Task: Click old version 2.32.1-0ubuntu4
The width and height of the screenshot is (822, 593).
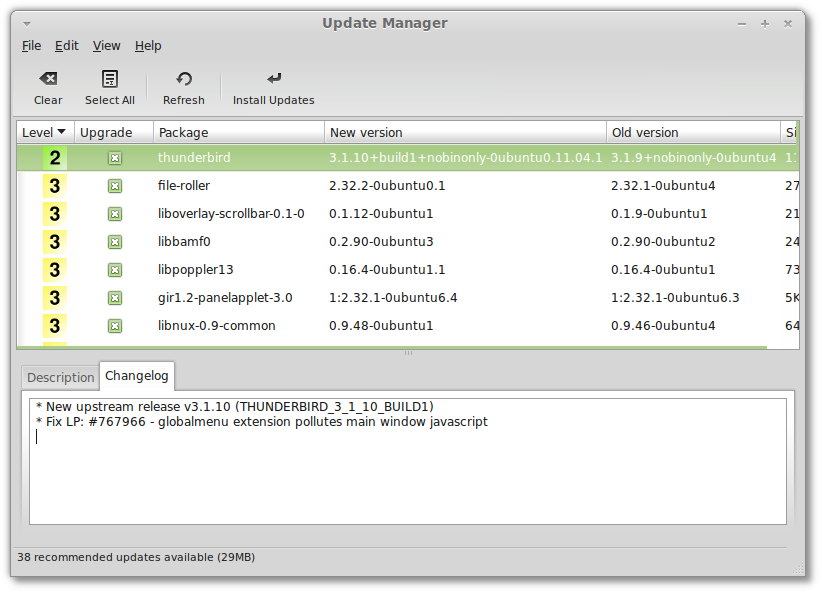Action: (x=663, y=186)
